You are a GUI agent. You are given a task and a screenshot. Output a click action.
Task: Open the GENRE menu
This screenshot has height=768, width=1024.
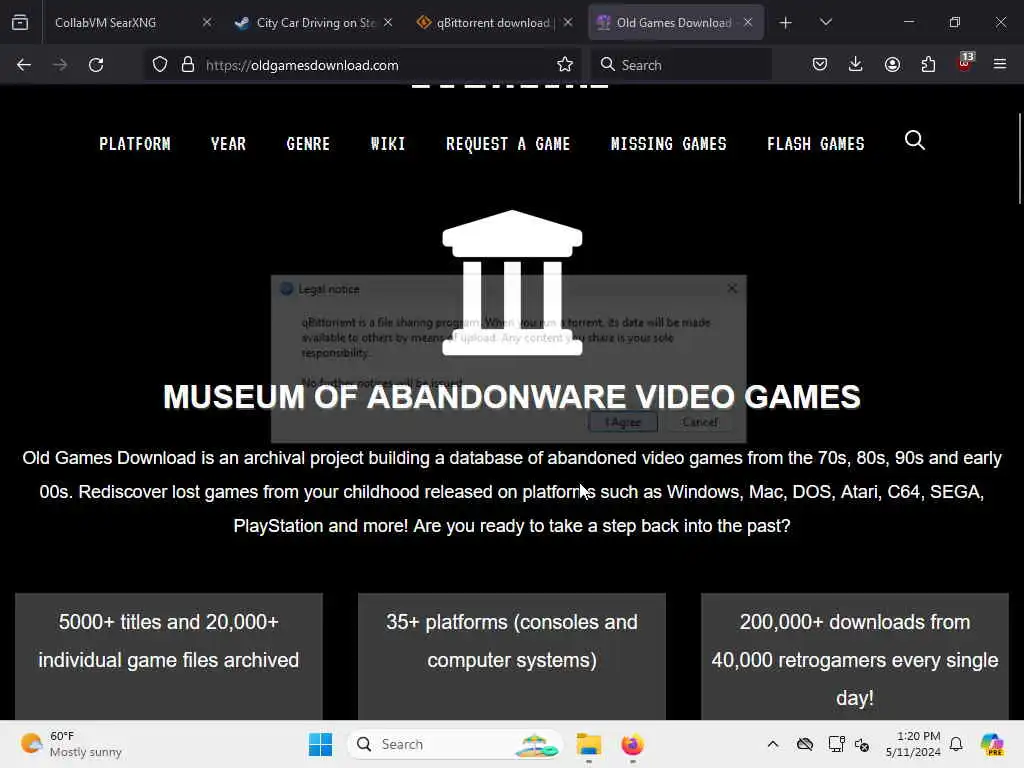(308, 144)
